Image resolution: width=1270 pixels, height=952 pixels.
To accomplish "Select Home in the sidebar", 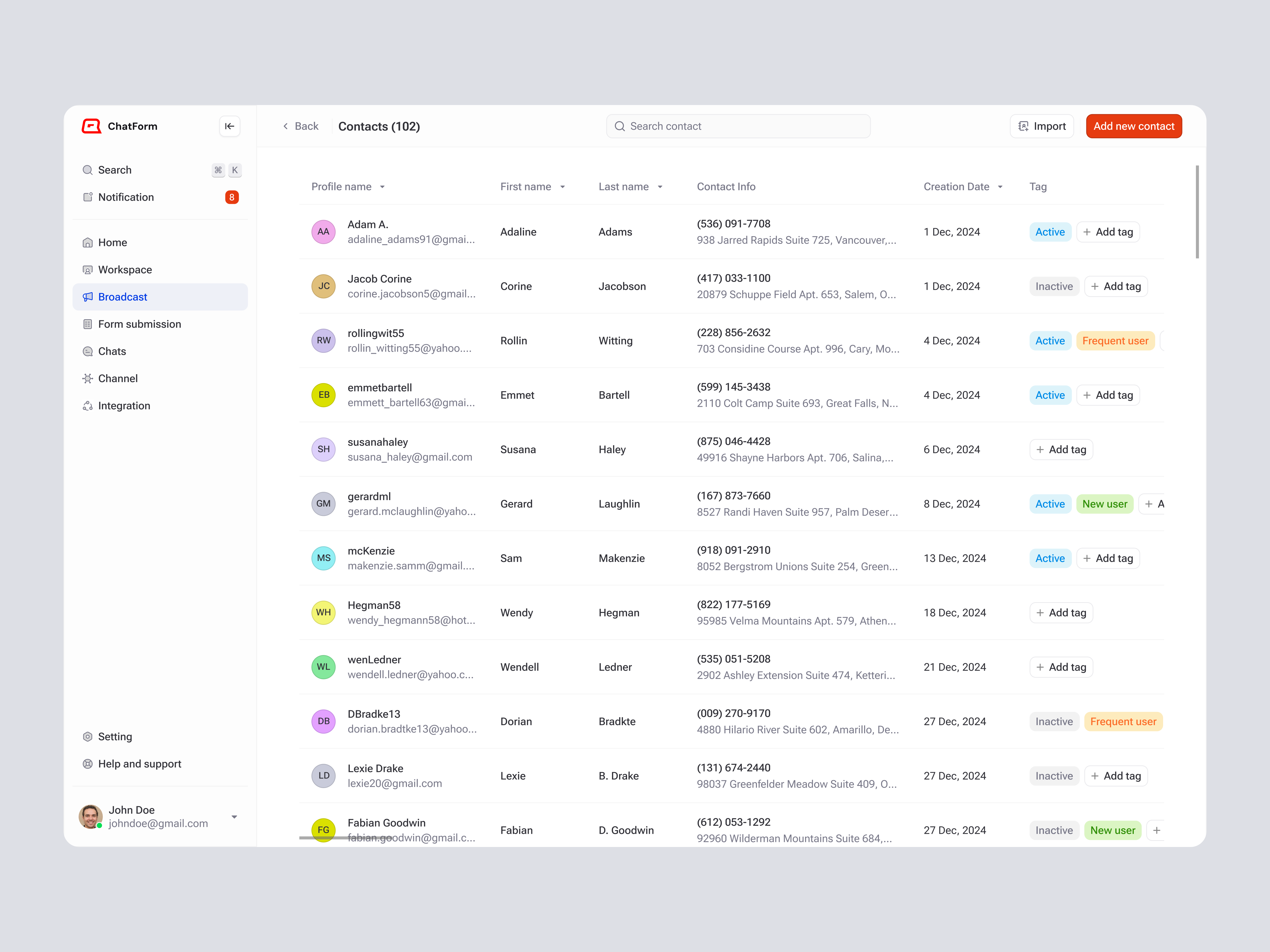I will (x=112, y=242).
